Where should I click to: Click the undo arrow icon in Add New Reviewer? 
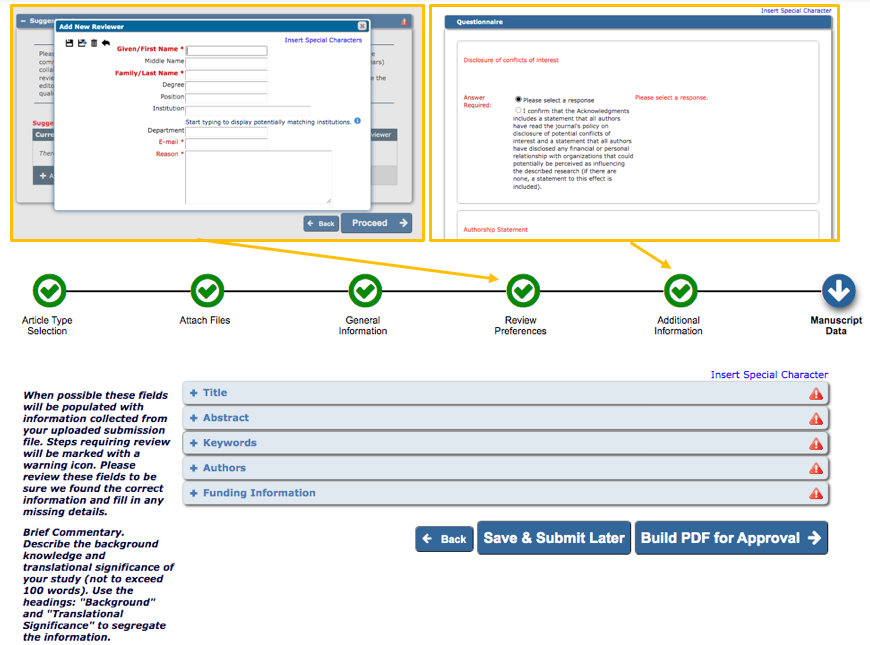pyautogui.click(x=106, y=43)
